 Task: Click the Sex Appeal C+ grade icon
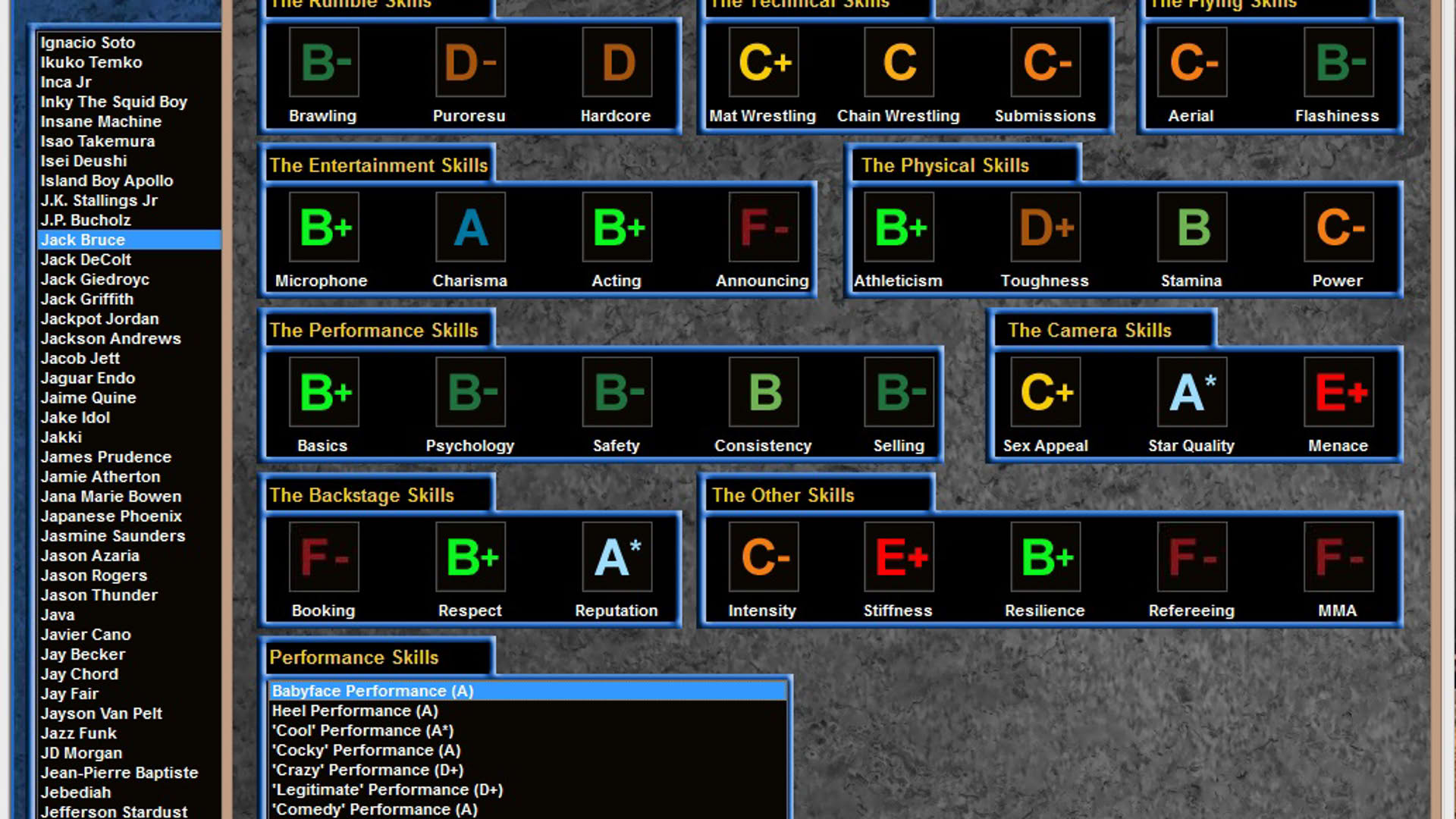pyautogui.click(x=1046, y=392)
